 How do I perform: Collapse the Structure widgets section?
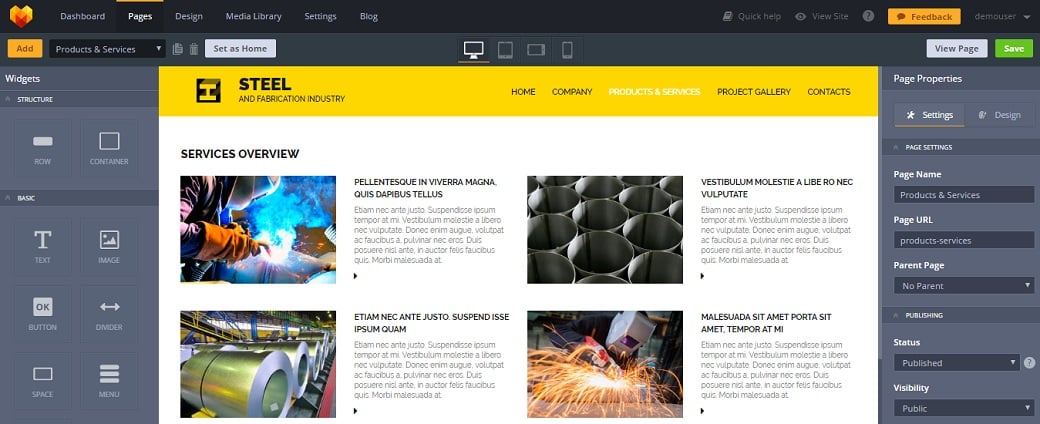[x=9, y=99]
